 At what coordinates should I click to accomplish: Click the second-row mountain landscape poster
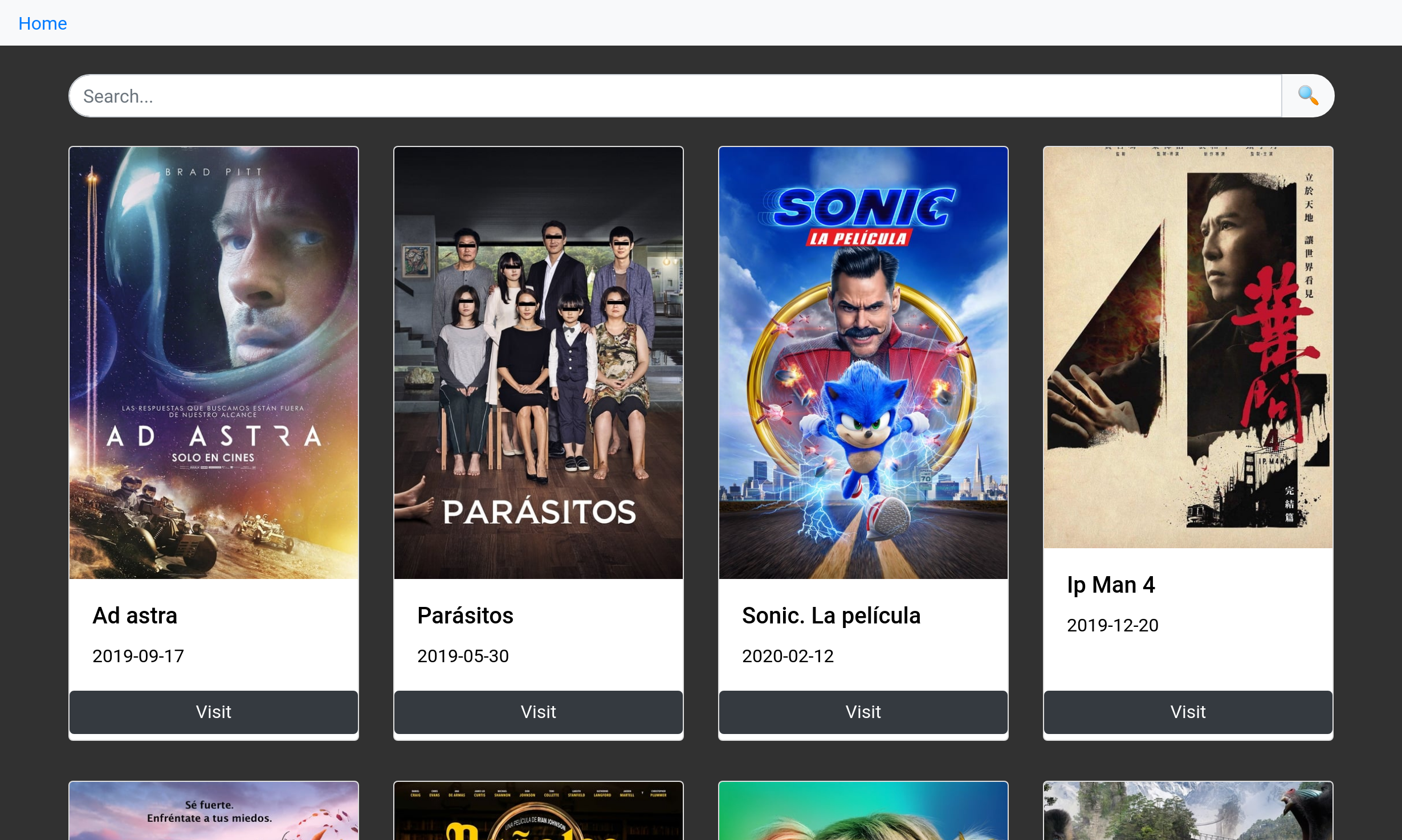[1188, 810]
